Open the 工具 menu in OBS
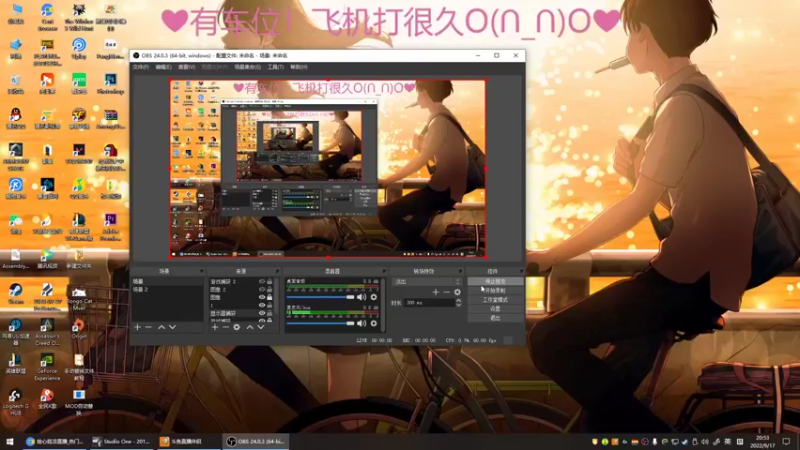Viewport: 800px width, 450px height. [x=276, y=67]
